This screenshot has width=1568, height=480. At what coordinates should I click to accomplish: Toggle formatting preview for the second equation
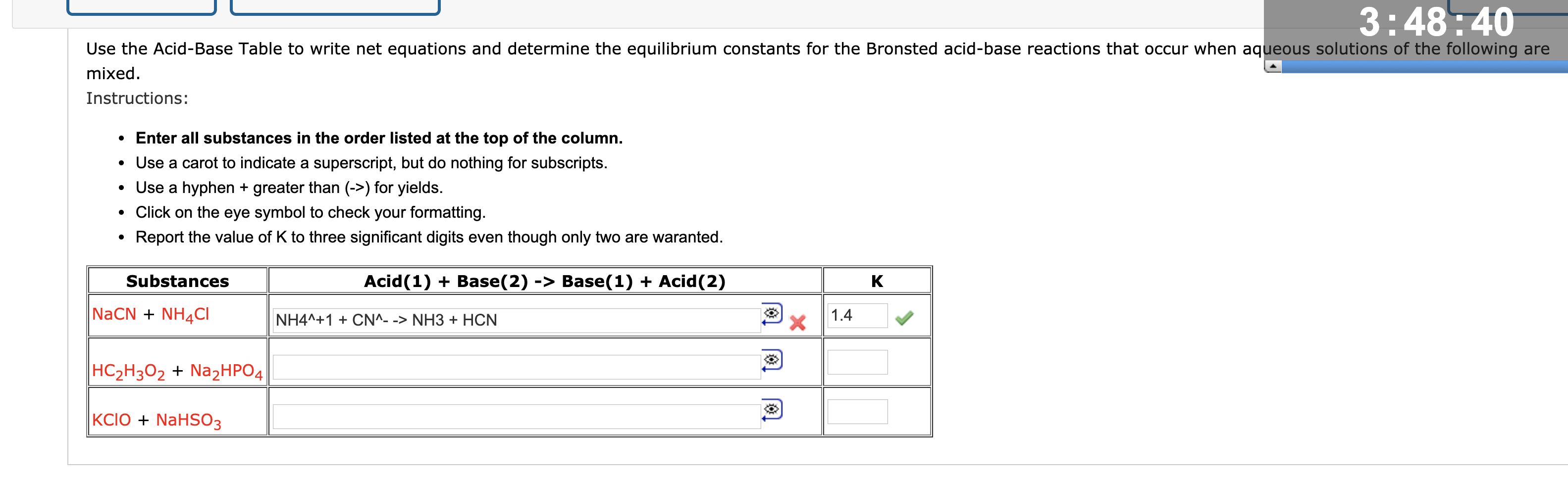point(772,359)
